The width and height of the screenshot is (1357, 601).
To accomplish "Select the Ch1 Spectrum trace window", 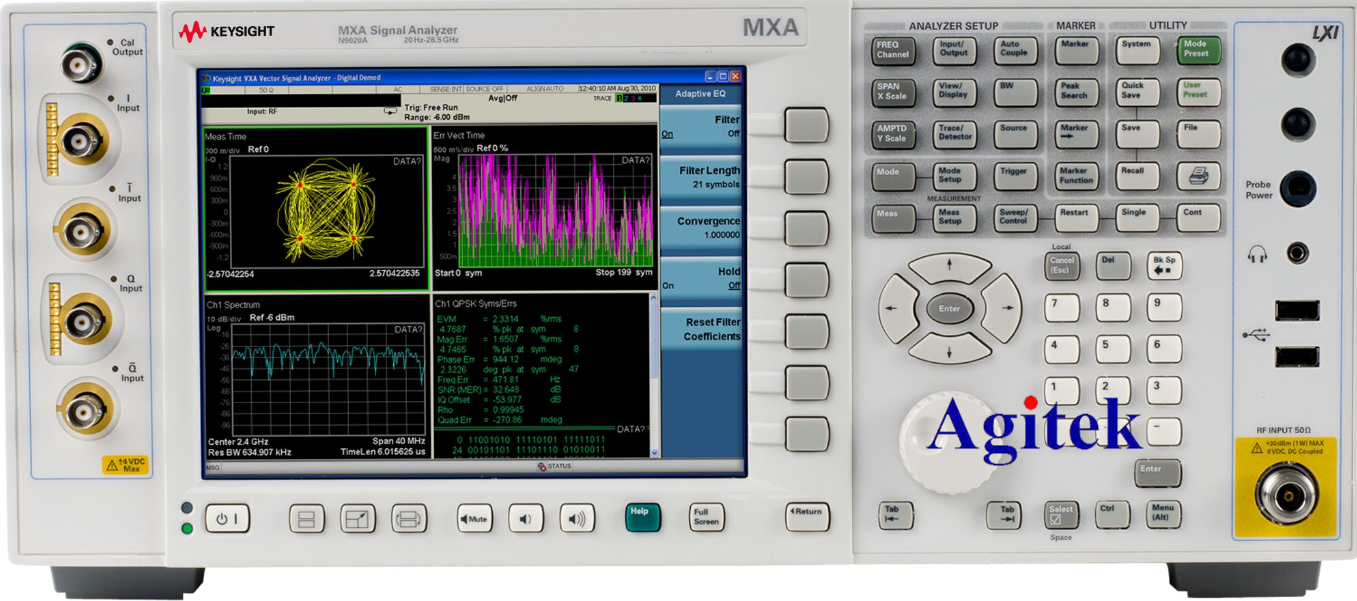I will (314, 377).
